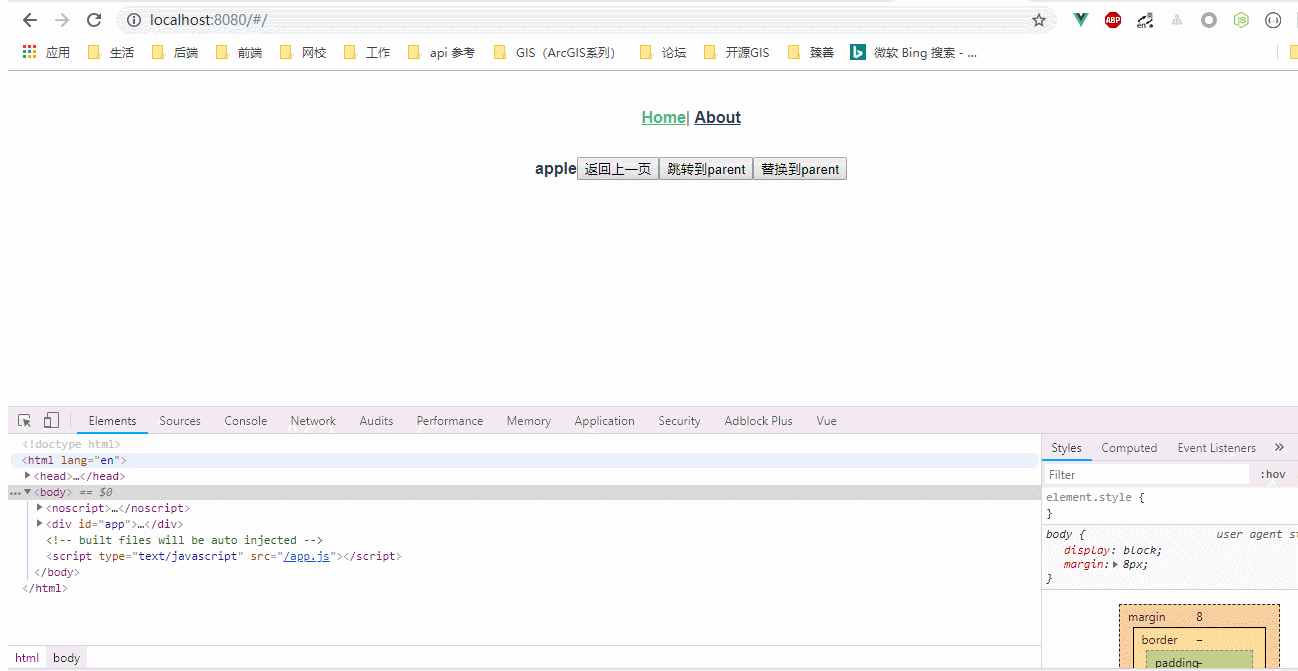Open the 论坛 bookmark folder
This screenshot has width=1298, height=671.
point(663,52)
